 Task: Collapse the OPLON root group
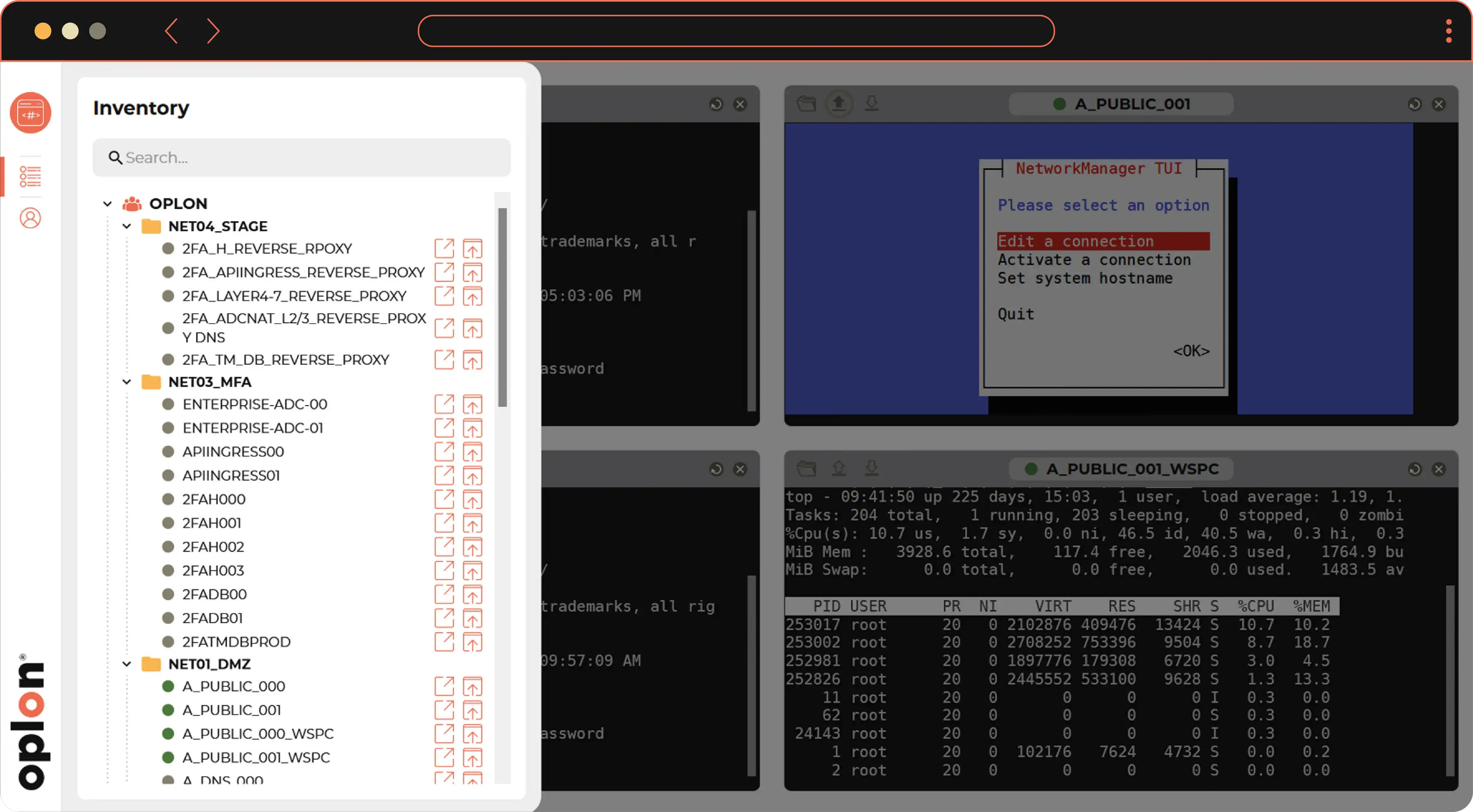coord(107,204)
